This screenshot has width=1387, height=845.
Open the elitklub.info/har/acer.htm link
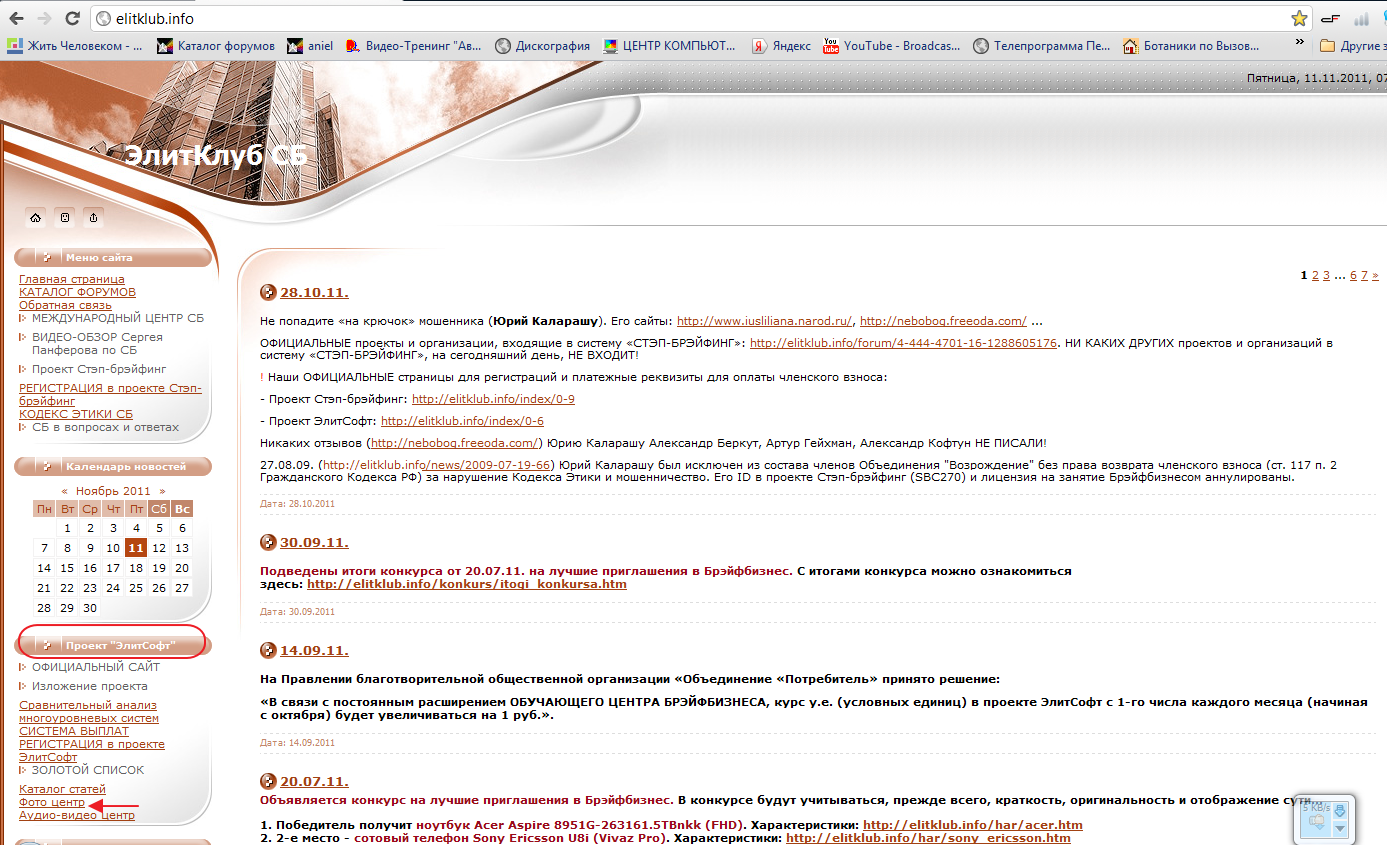point(973,825)
